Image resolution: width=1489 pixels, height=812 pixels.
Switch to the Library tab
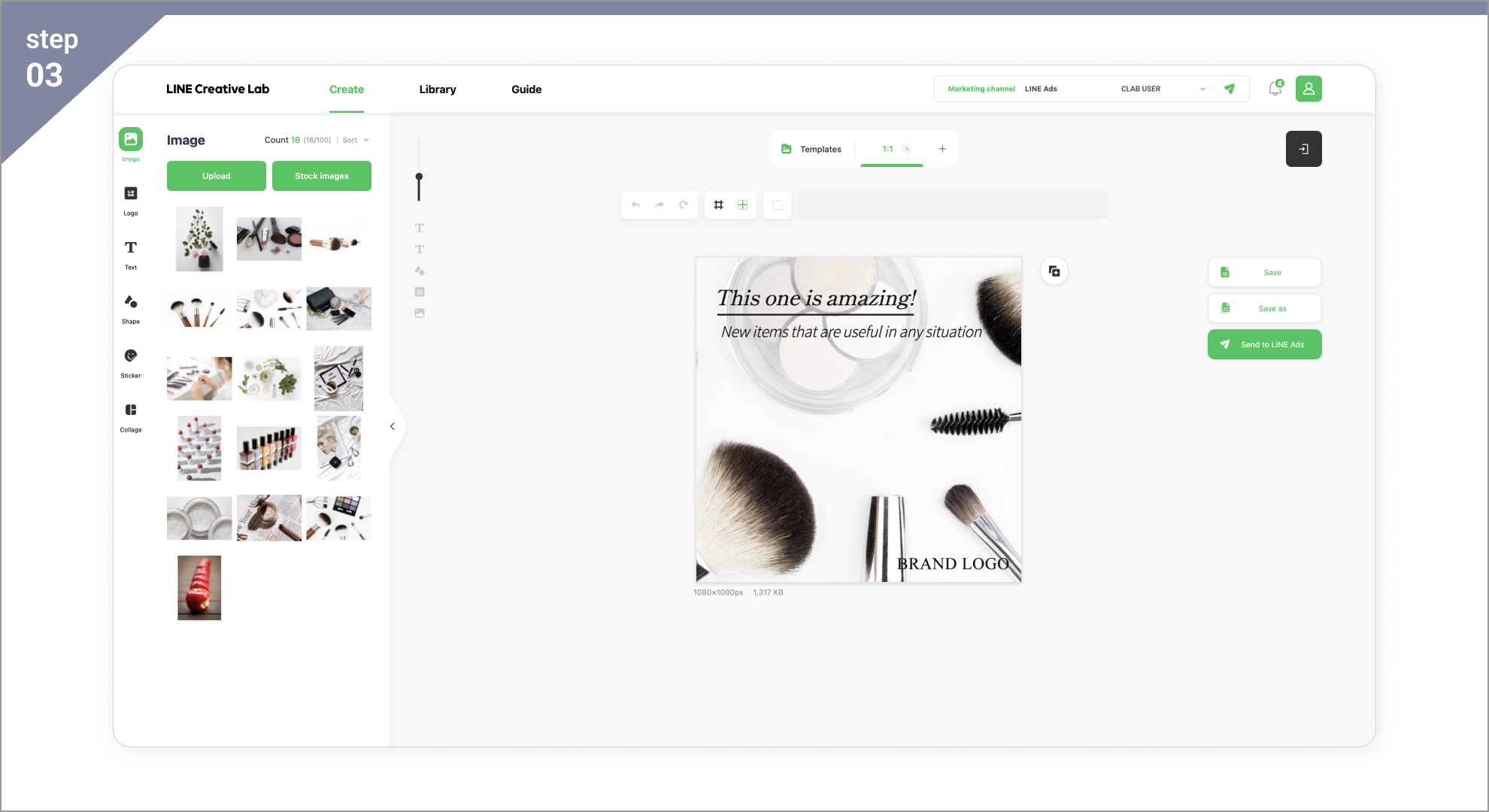[x=438, y=89]
